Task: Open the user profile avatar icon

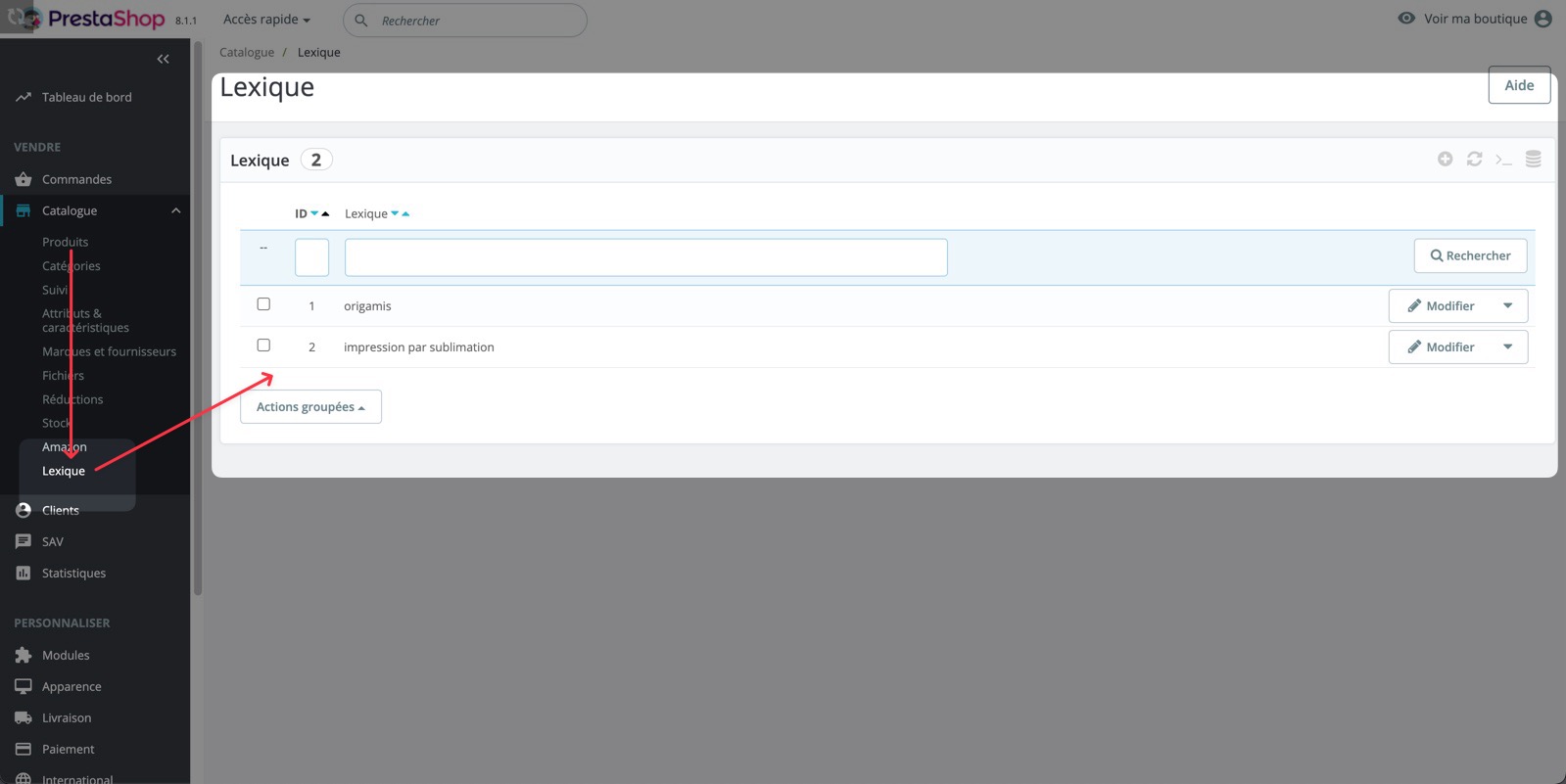Action: 1543,19
